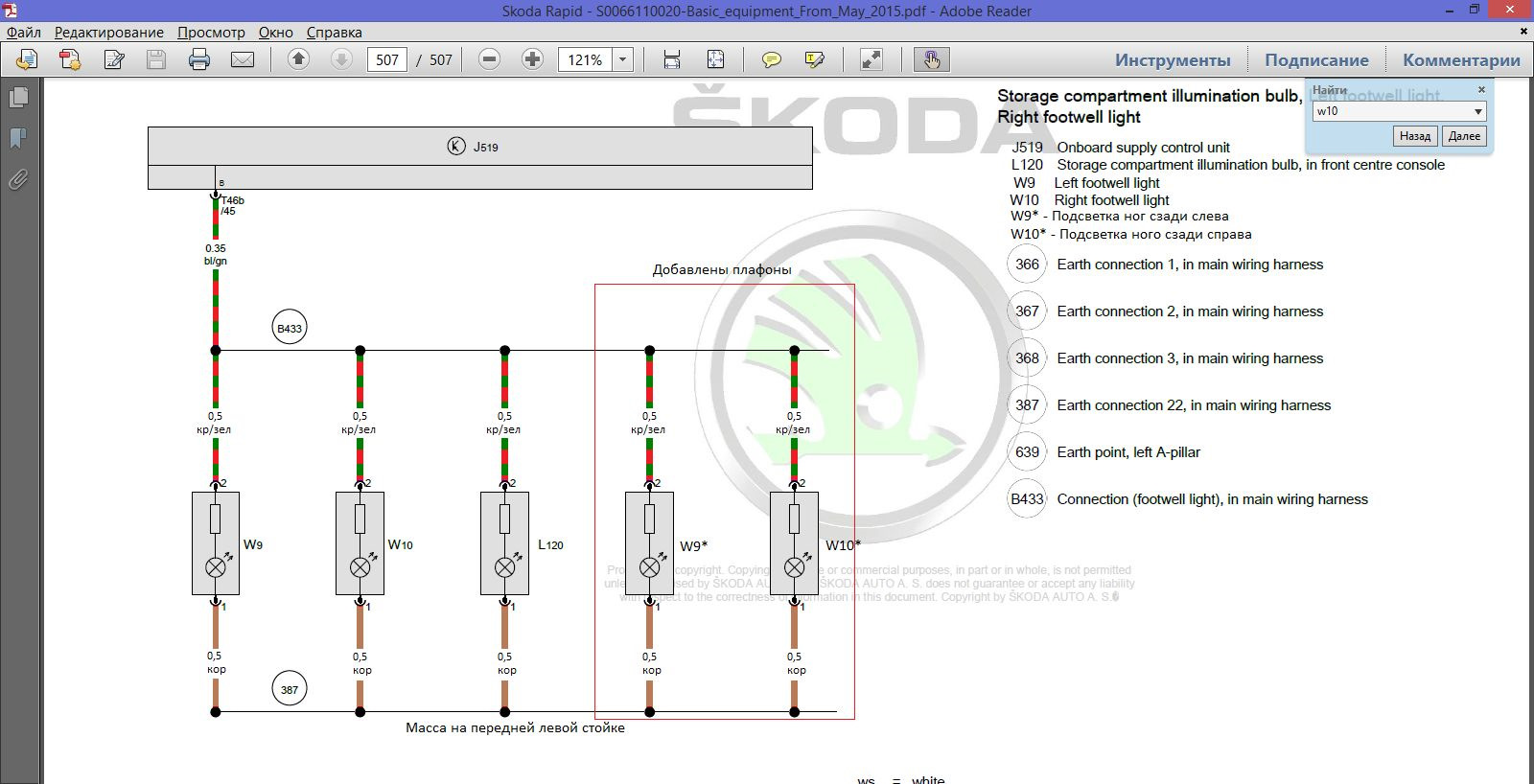1534x784 pixels.
Task: Click the edit/sign document toolbar icon
Action: coord(114,59)
